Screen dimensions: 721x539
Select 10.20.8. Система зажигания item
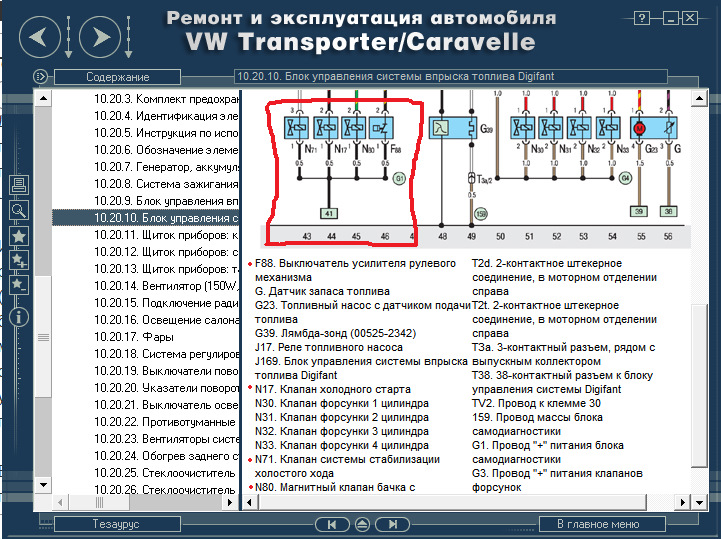click(166, 184)
